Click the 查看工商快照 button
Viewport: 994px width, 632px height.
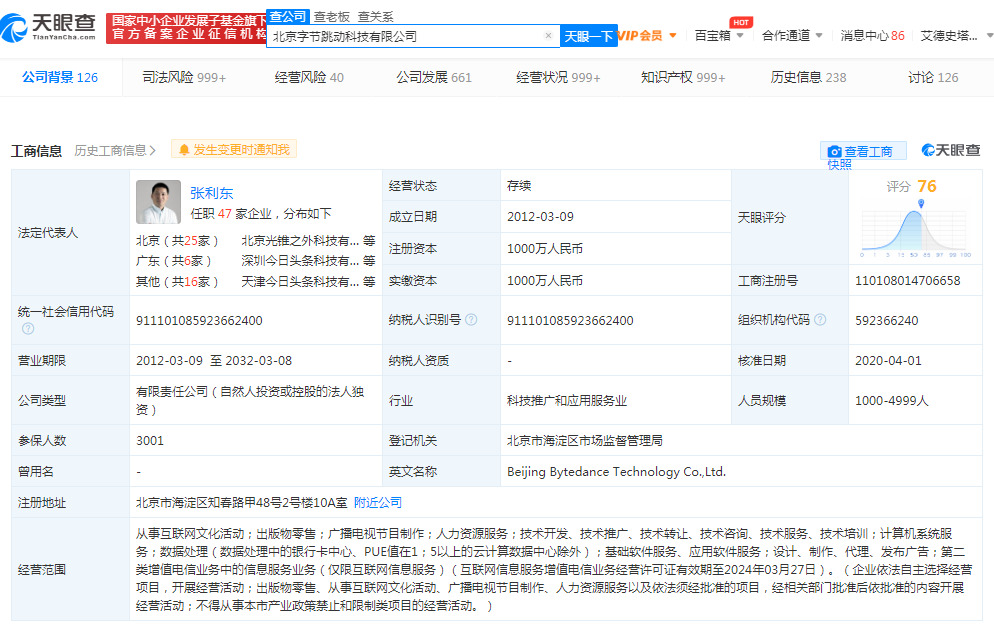(x=863, y=152)
